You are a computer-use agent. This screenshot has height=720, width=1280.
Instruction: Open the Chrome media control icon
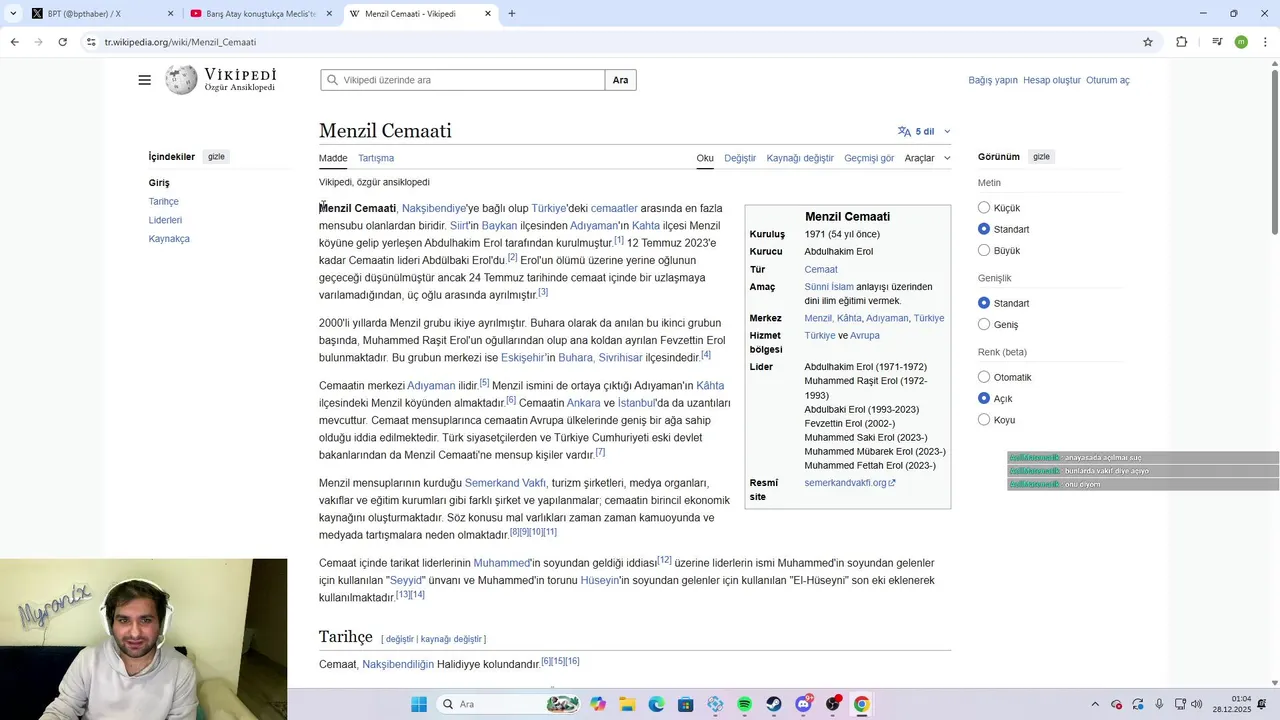click(x=1217, y=42)
